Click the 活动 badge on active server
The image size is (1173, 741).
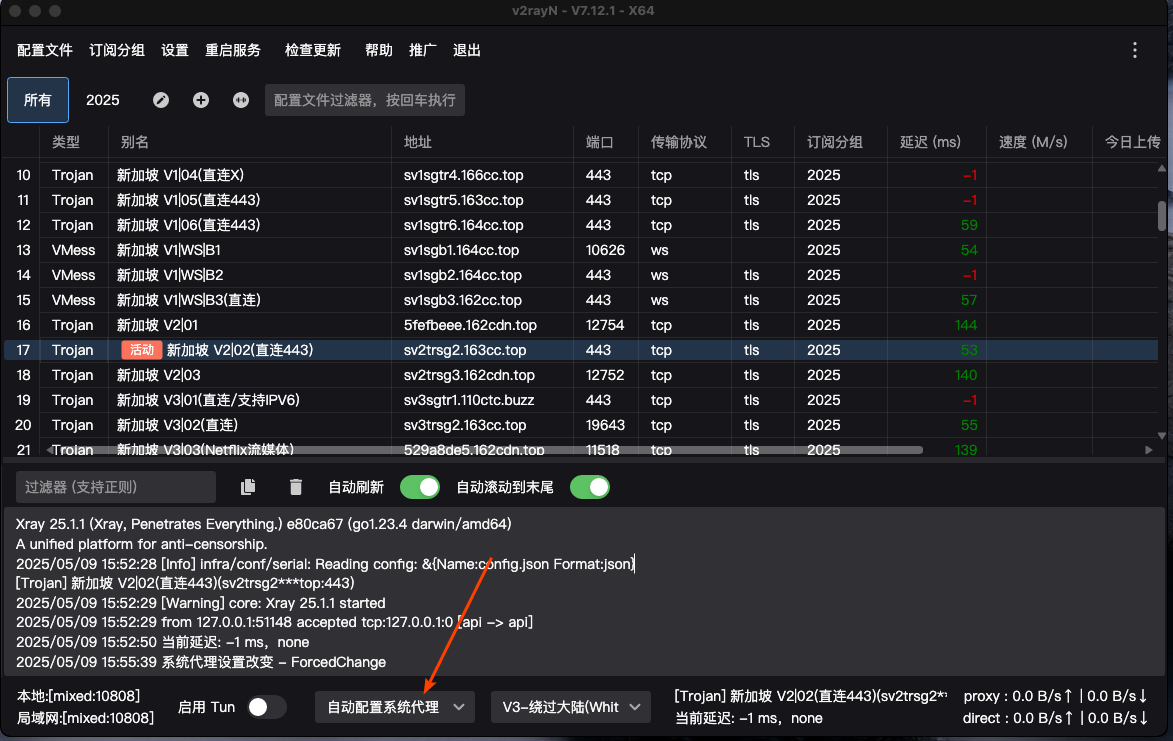141,350
